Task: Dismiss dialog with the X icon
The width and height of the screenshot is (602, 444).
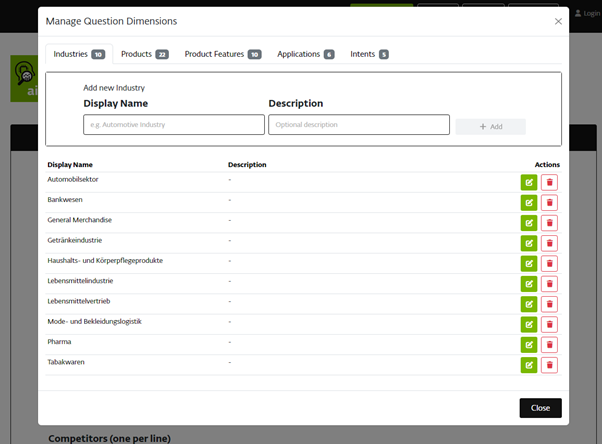Action: click(x=558, y=21)
